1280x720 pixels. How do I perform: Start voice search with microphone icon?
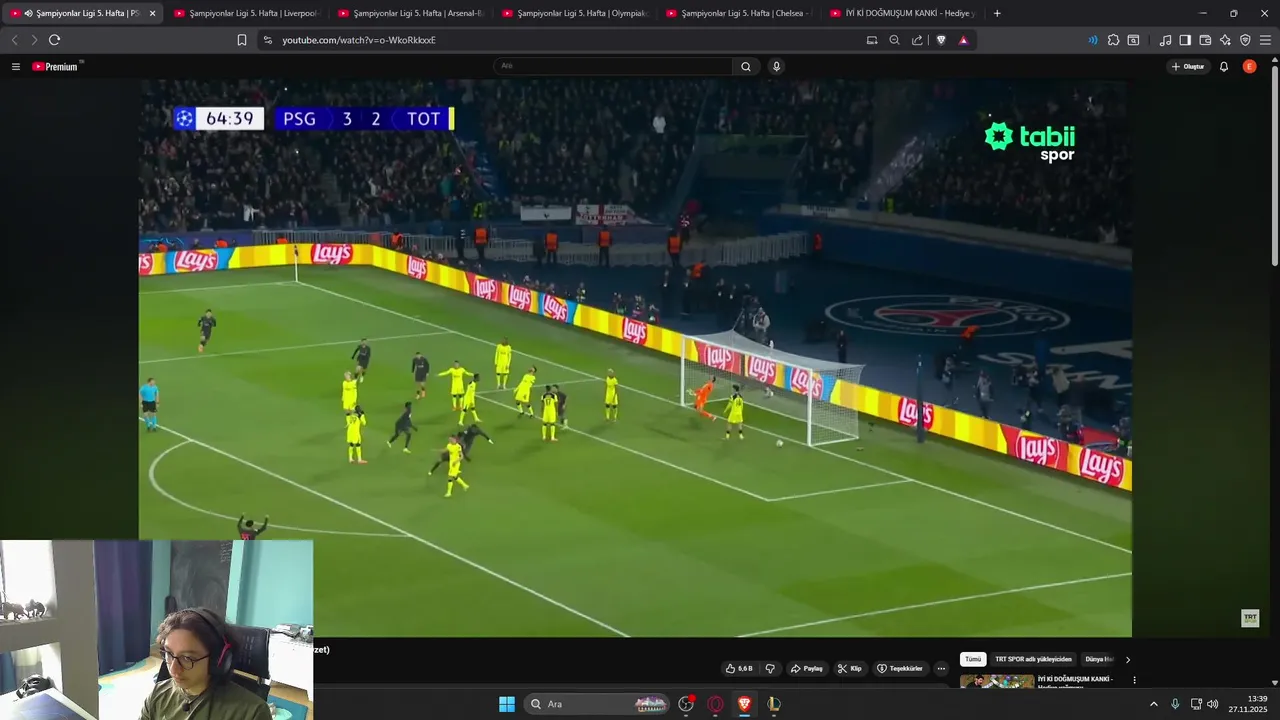pos(776,67)
